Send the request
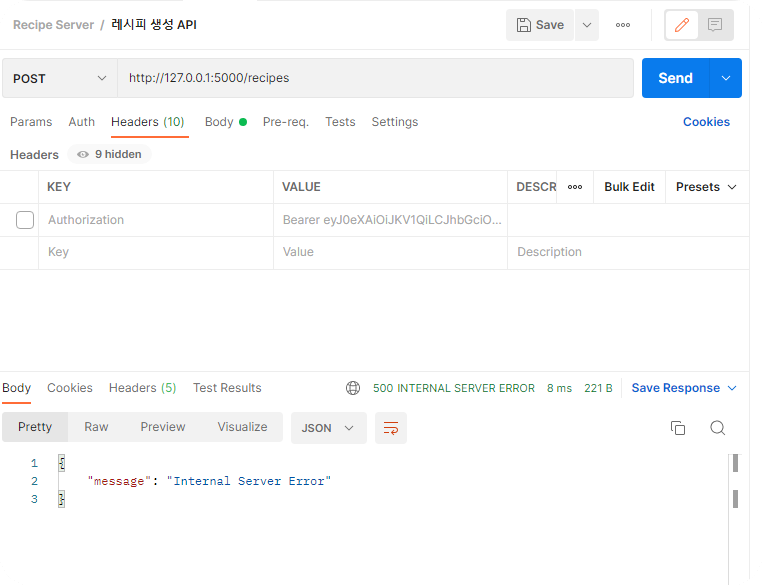Screen dimensions: 762x585 pos(675,78)
